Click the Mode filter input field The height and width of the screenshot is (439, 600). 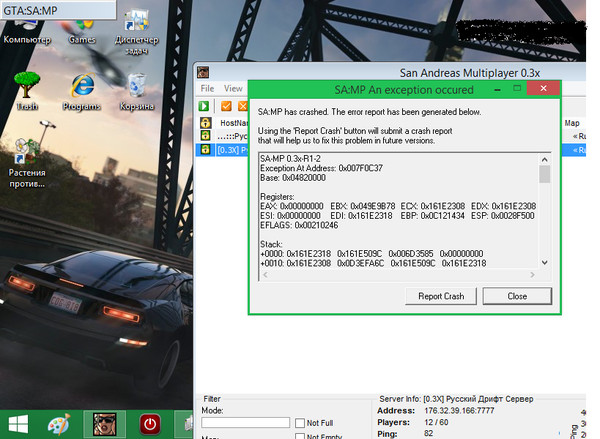tap(245, 423)
